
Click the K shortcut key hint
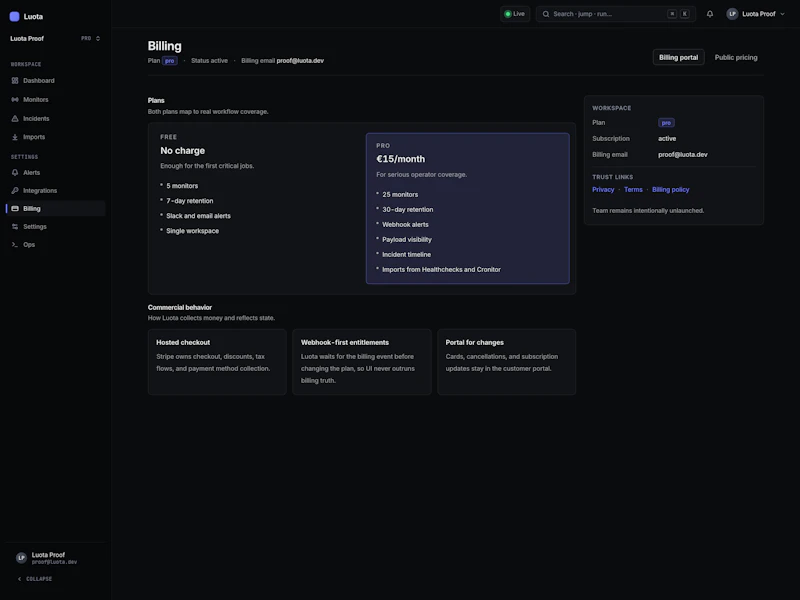[685, 14]
